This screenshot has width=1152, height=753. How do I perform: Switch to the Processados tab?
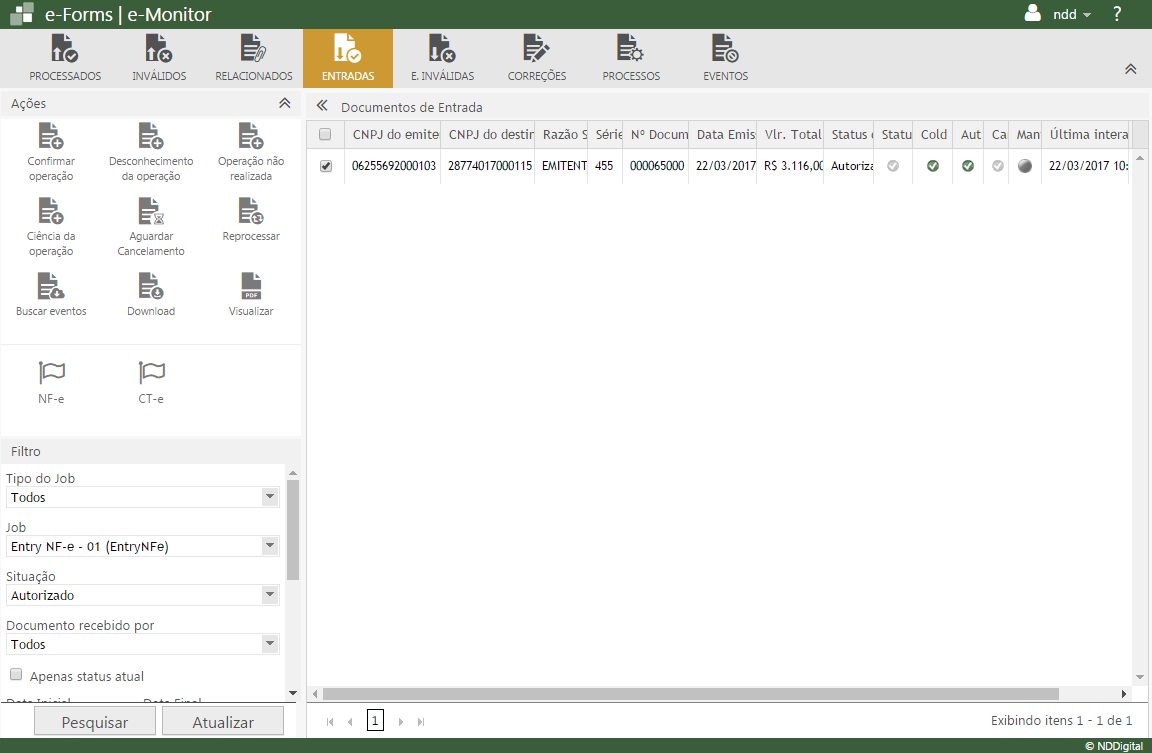tap(65, 58)
